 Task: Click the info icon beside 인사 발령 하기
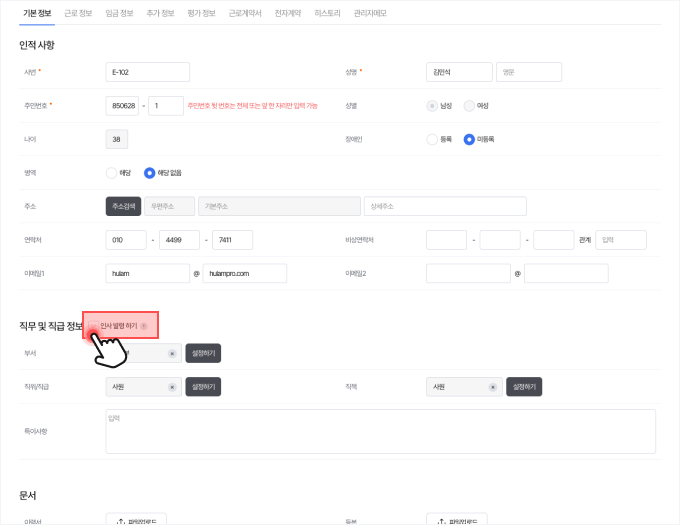pos(144,326)
